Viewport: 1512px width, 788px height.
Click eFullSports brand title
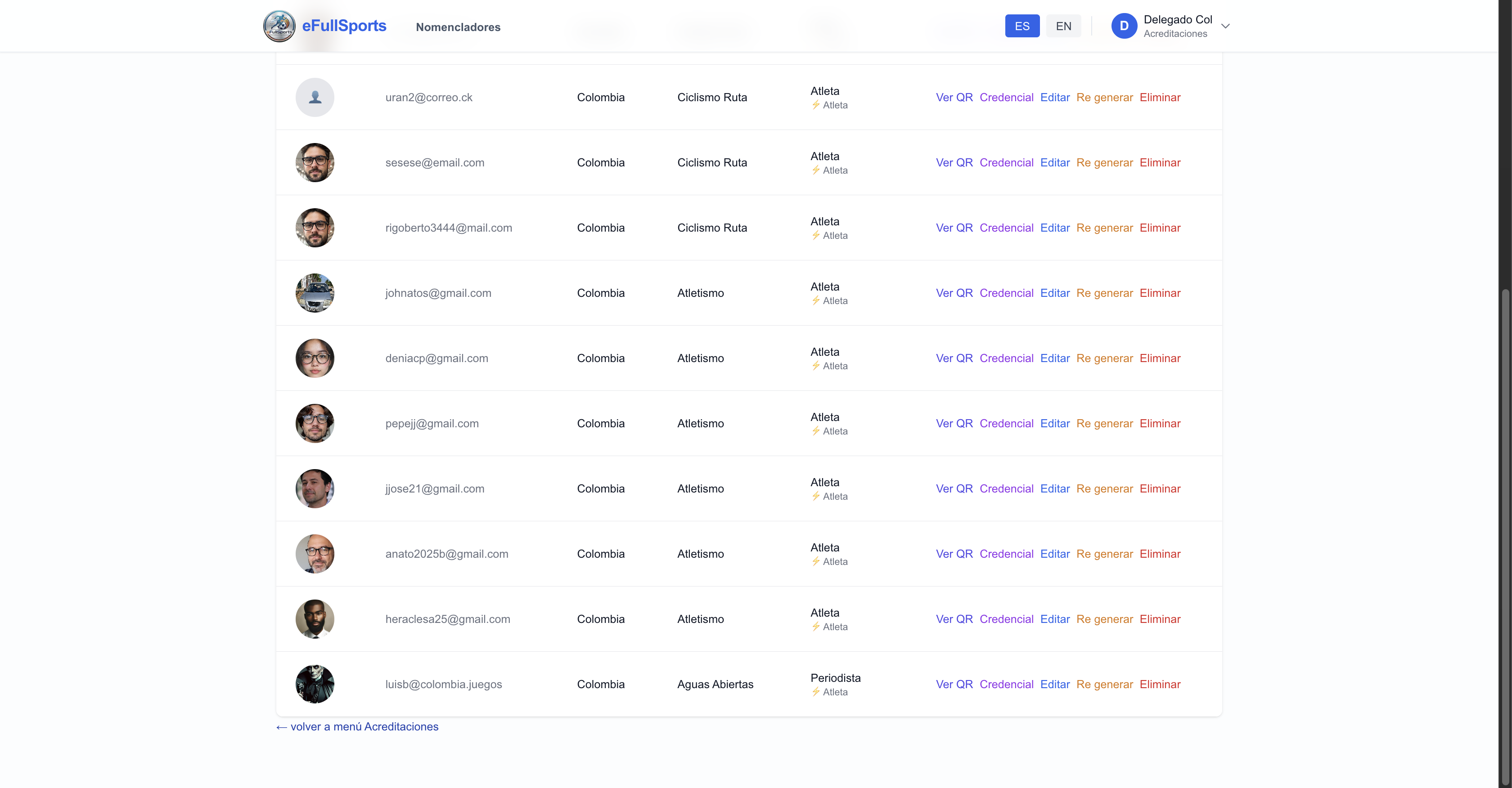point(344,26)
